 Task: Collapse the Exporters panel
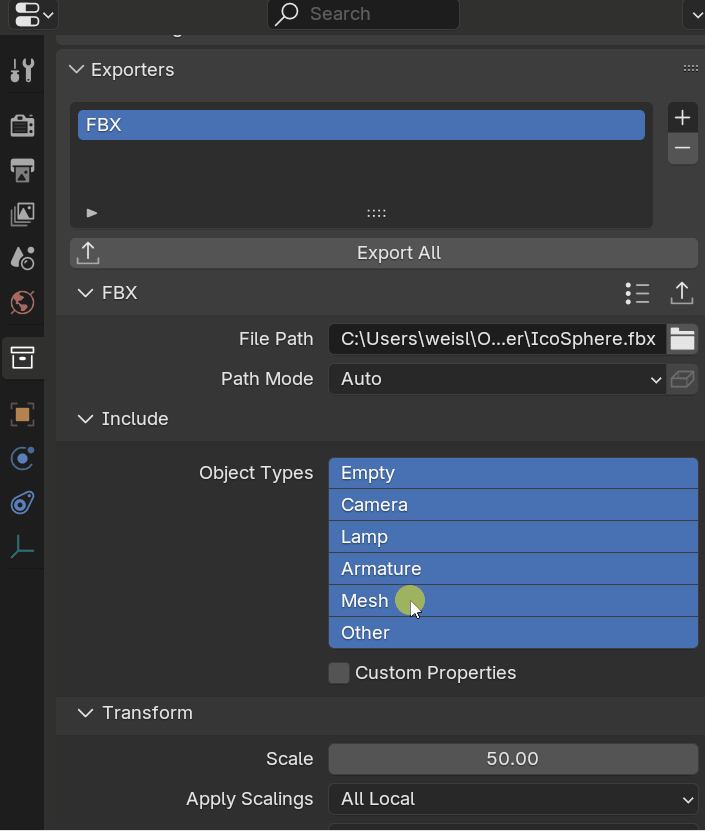click(x=77, y=69)
